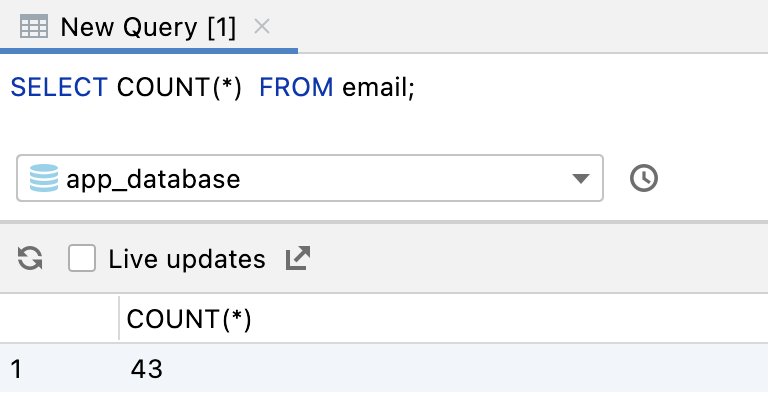Click the database stack icon beside app_database

point(44,180)
